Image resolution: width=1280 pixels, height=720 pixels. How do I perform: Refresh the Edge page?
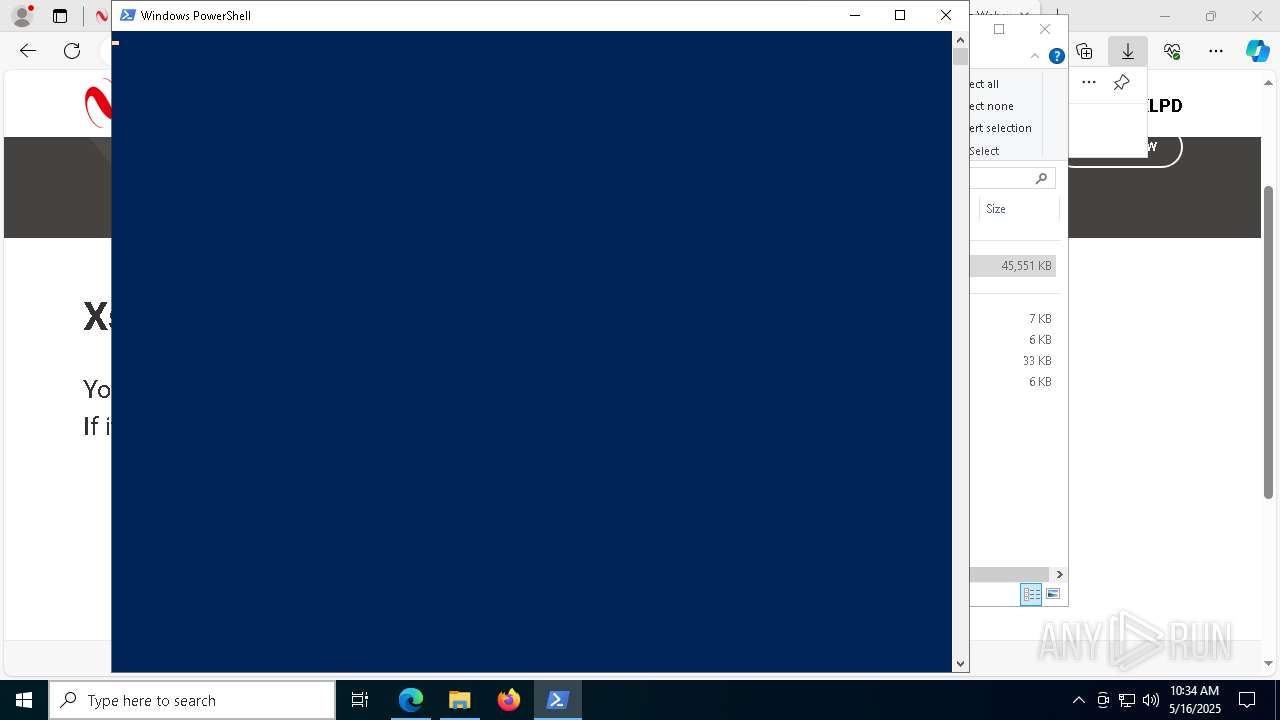point(72,51)
